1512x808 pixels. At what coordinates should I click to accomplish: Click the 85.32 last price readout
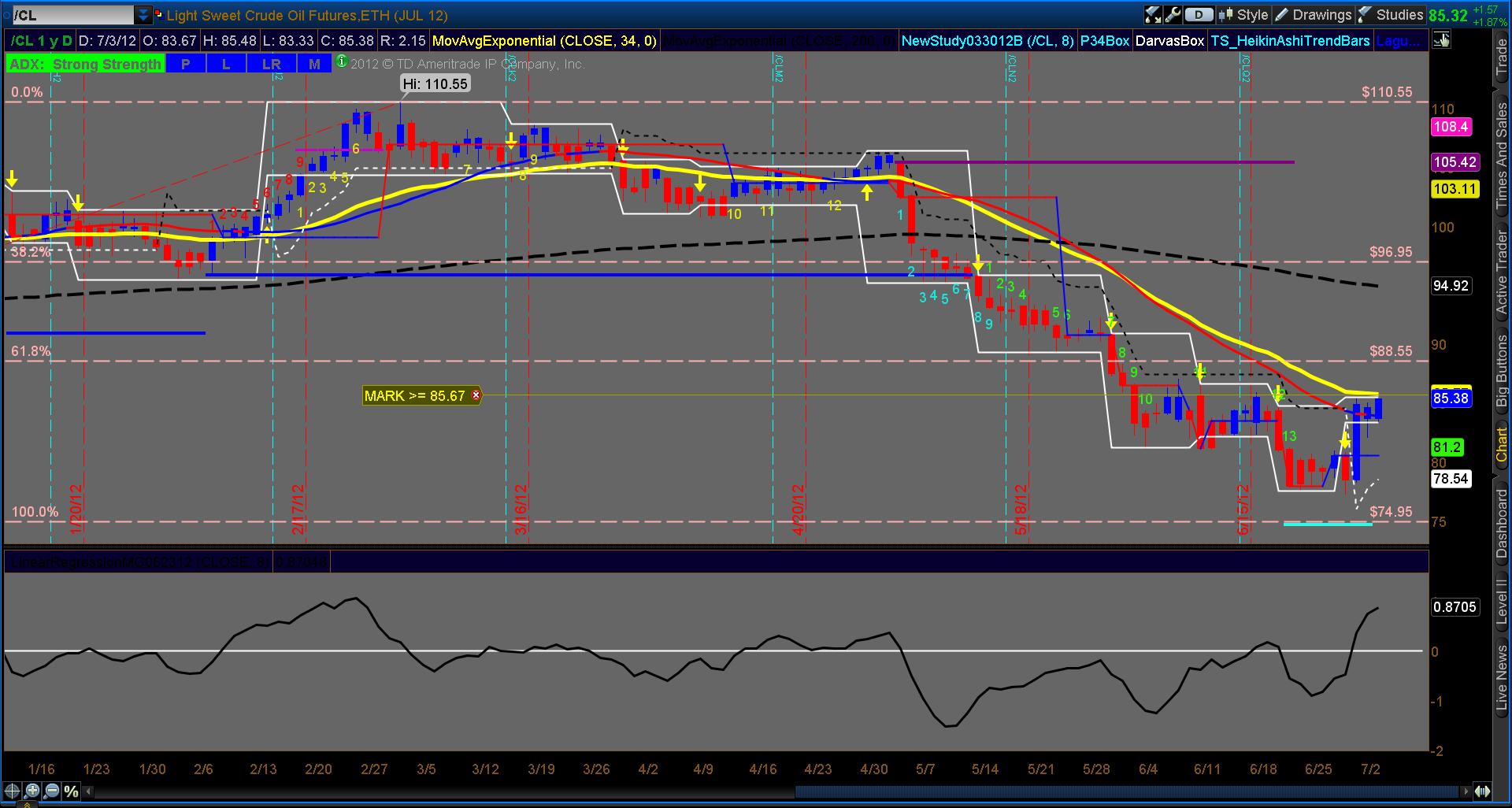pos(1448,15)
